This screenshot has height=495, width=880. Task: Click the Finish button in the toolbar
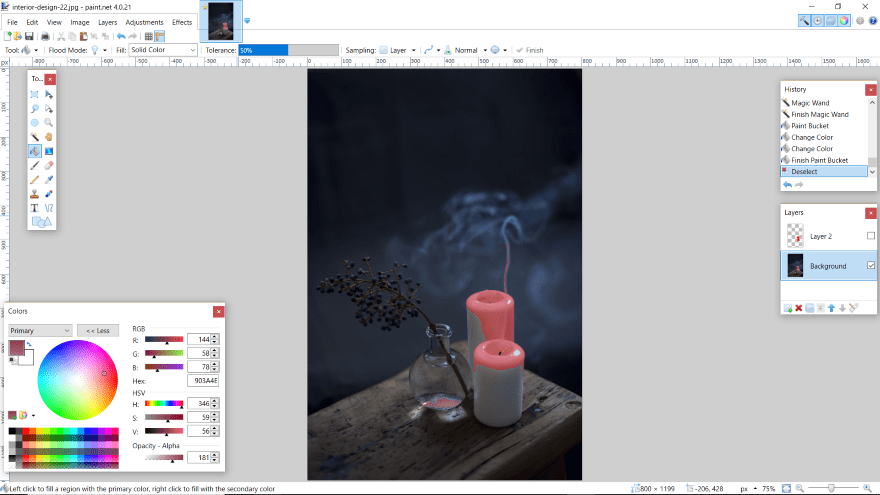529,50
